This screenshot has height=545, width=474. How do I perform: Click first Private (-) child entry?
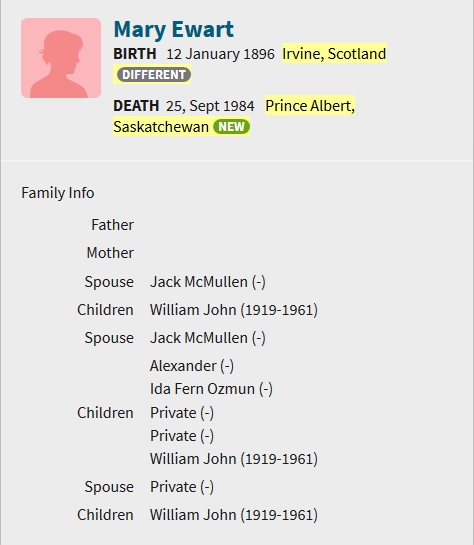(x=182, y=413)
